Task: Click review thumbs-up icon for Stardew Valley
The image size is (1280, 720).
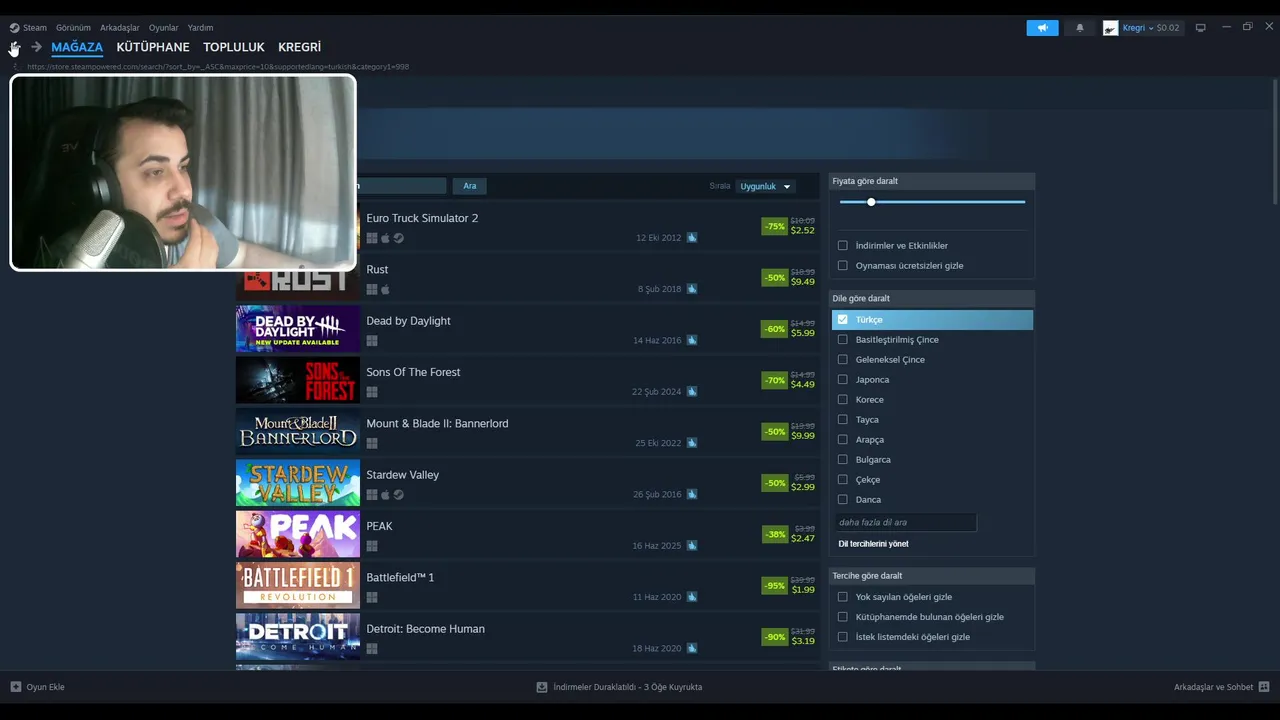Action: pos(692,494)
